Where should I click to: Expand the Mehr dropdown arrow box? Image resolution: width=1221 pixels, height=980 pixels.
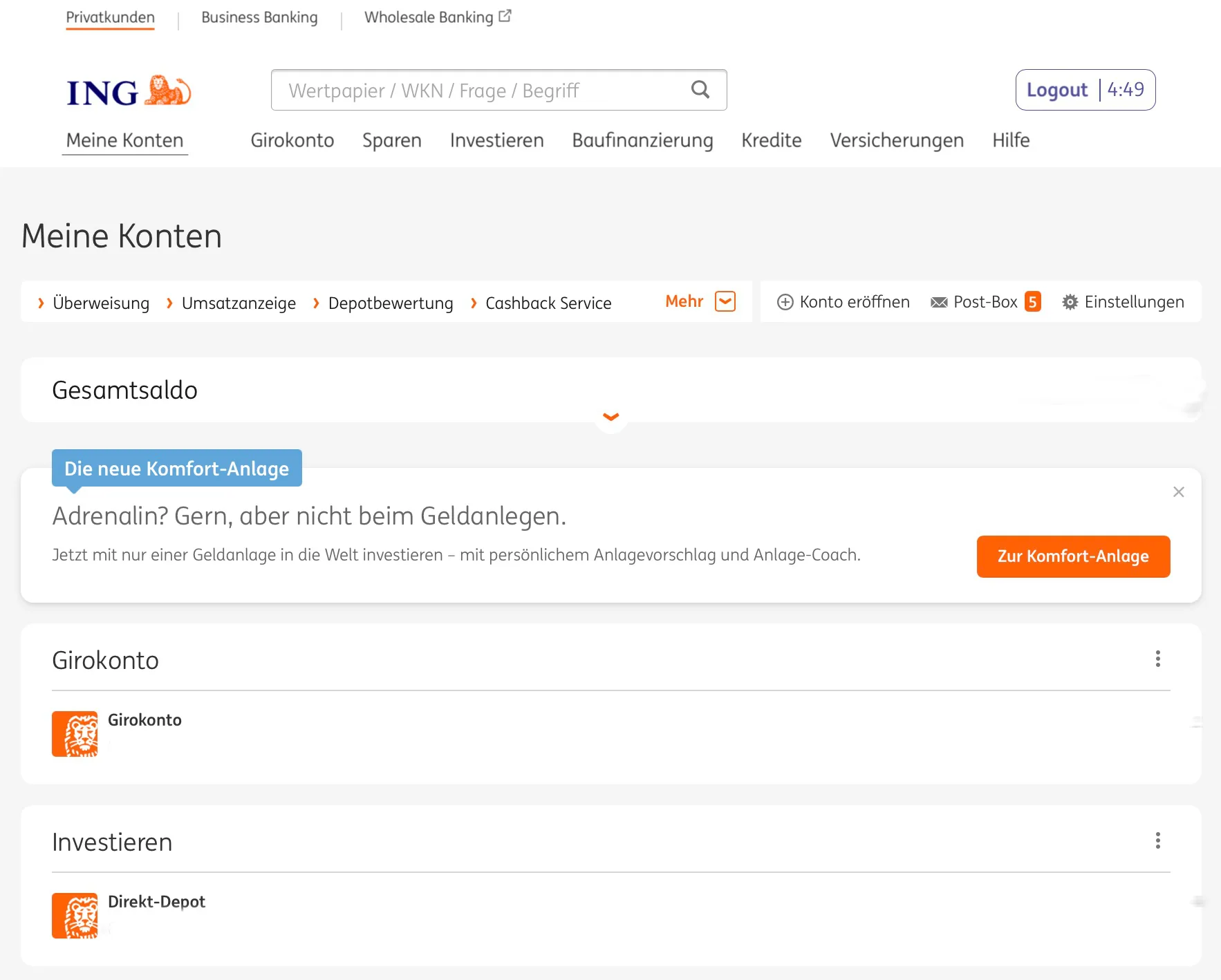click(725, 301)
